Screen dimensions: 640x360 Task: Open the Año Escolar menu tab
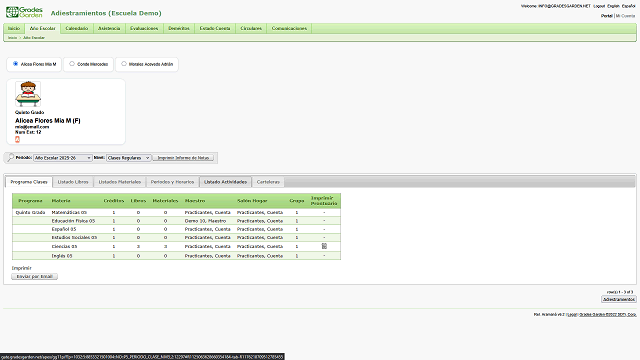[42, 29]
